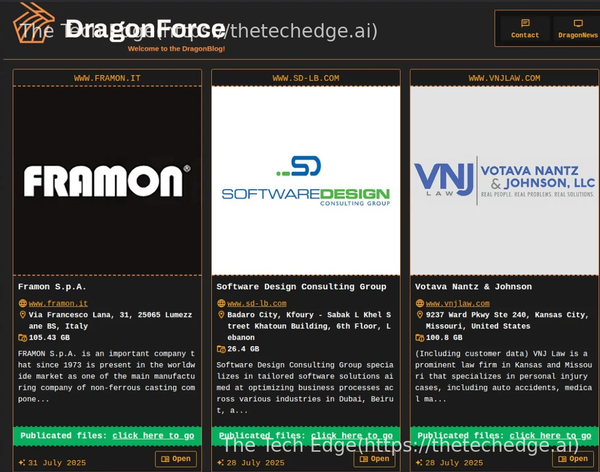
Task: Open the Software Design Consulting Group entry
Action: [x=375, y=459]
